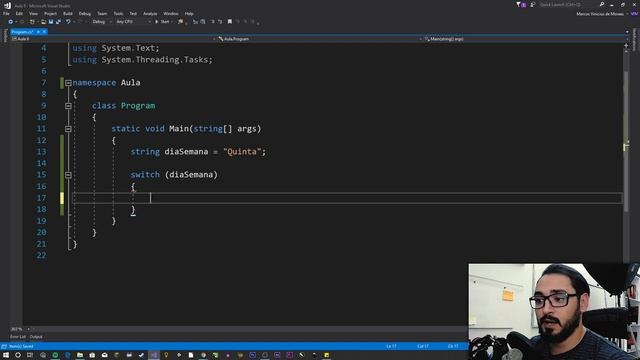This screenshot has height=360, width=640.
Task: Click the New Project toolbar icon
Action: click(32, 22)
